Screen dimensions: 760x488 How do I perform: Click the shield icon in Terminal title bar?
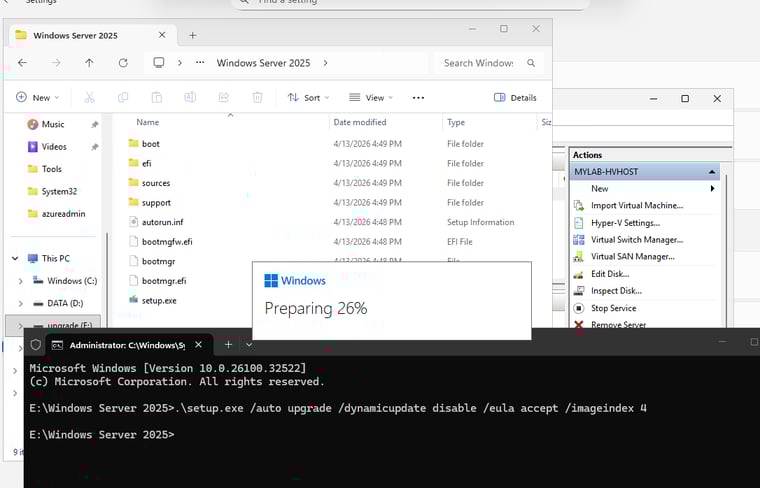tap(36, 345)
